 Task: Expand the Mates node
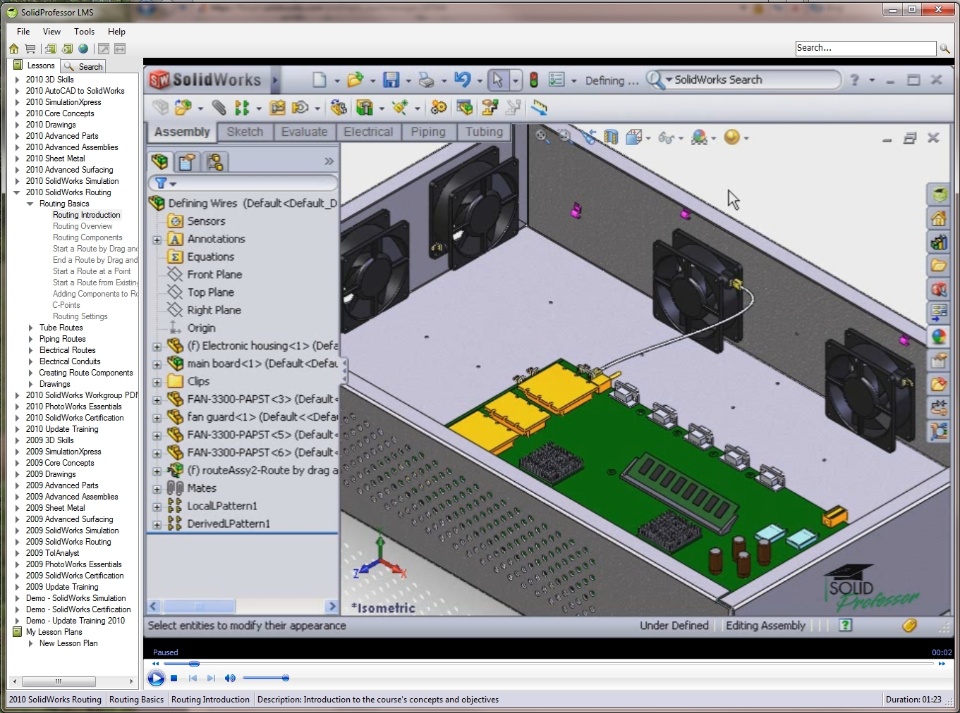[x=157, y=489]
